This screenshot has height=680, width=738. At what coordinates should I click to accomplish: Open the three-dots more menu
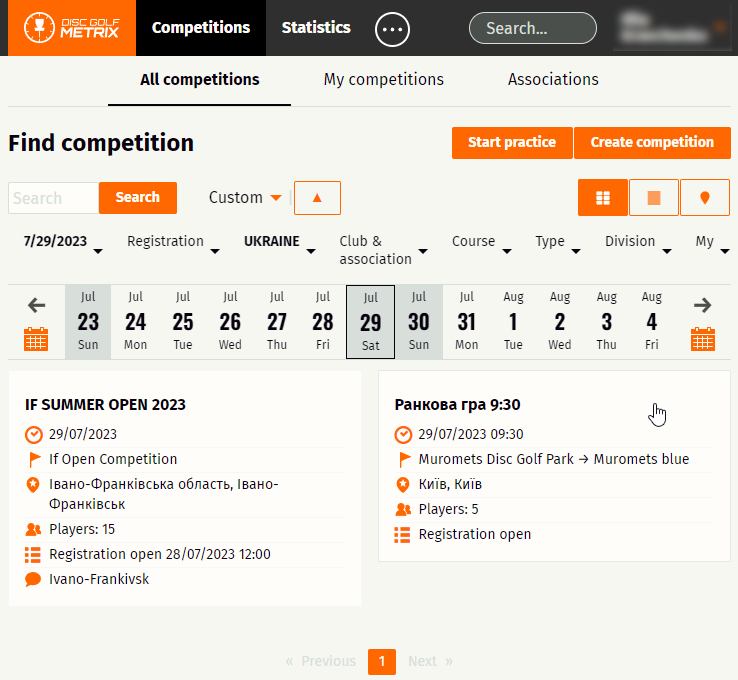coord(392,29)
